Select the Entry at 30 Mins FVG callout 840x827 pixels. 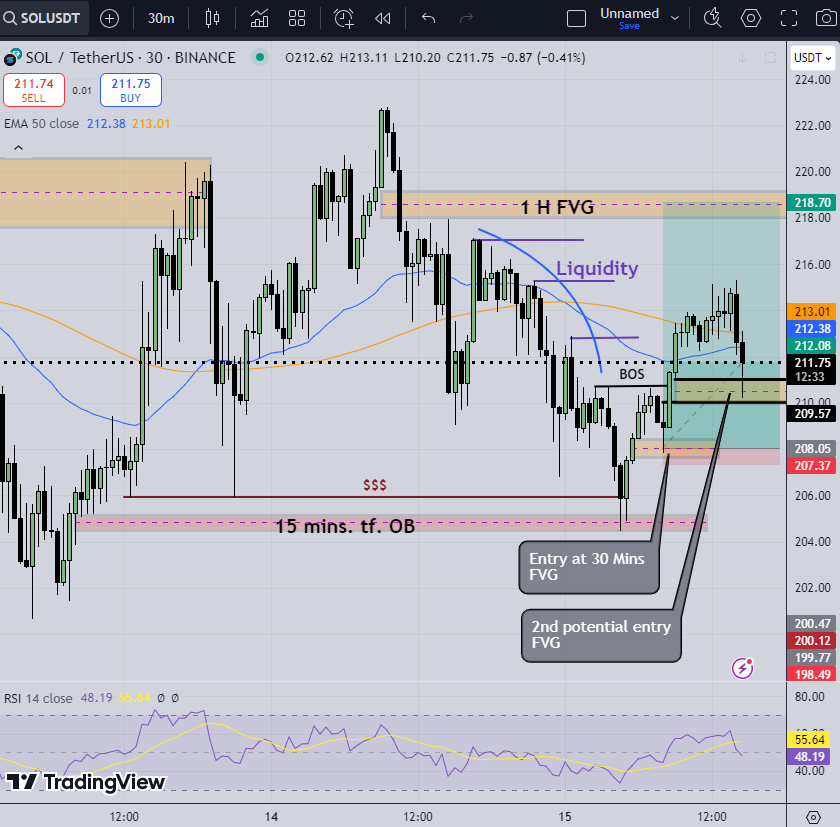pos(589,567)
